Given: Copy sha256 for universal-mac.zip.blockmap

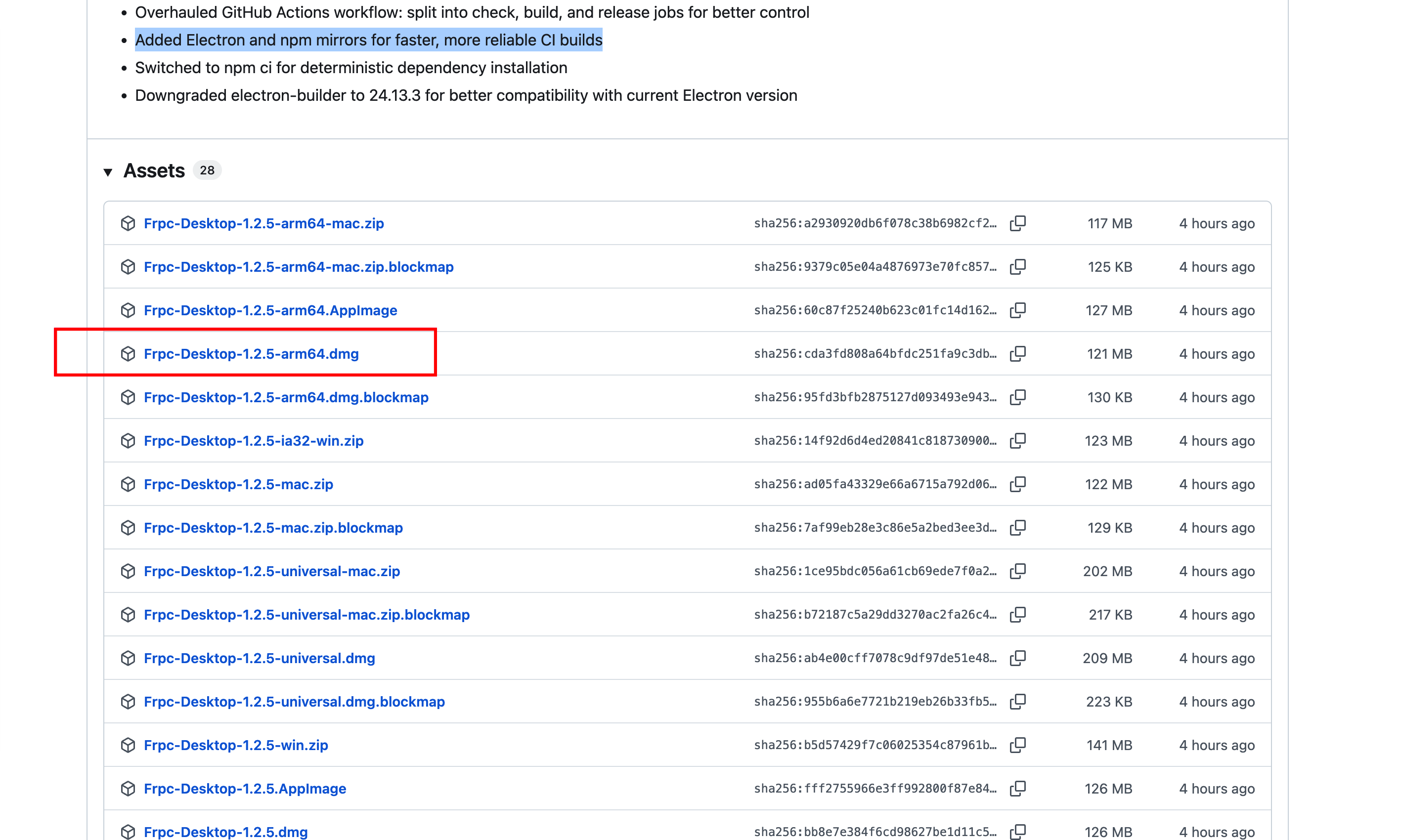Looking at the screenshot, I should click(x=1017, y=615).
